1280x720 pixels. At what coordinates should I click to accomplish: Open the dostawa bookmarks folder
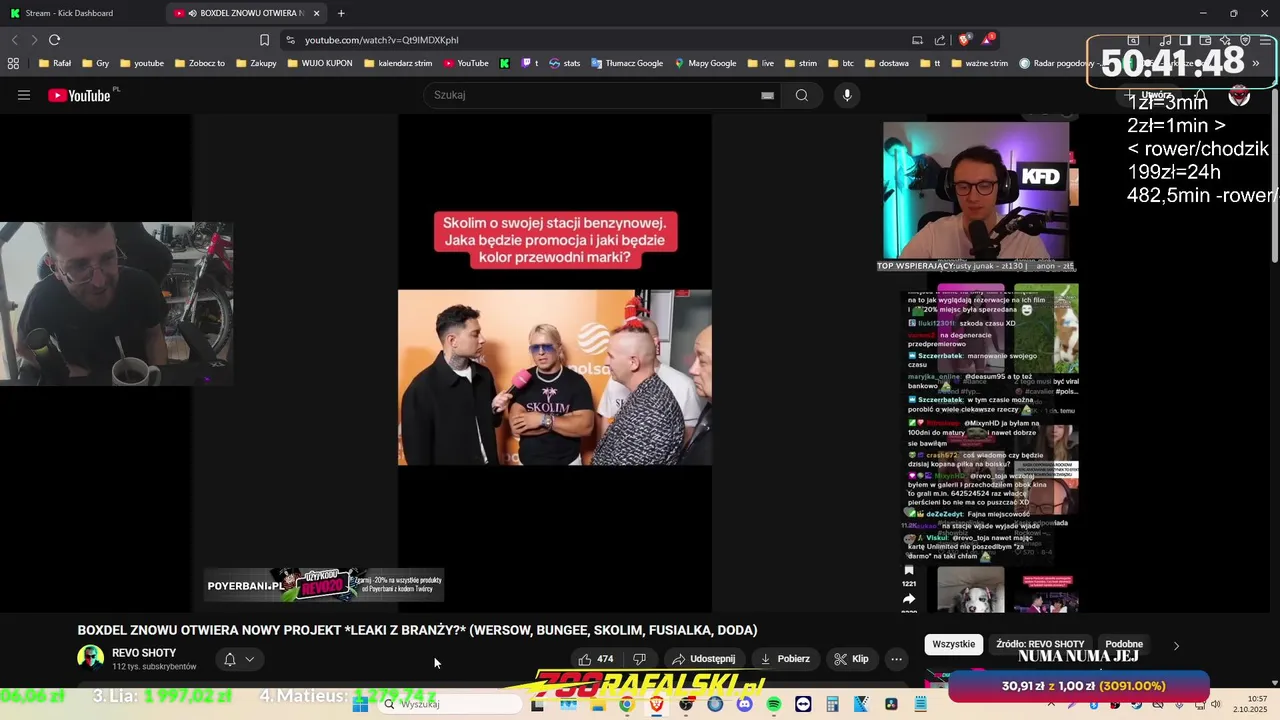pos(887,63)
